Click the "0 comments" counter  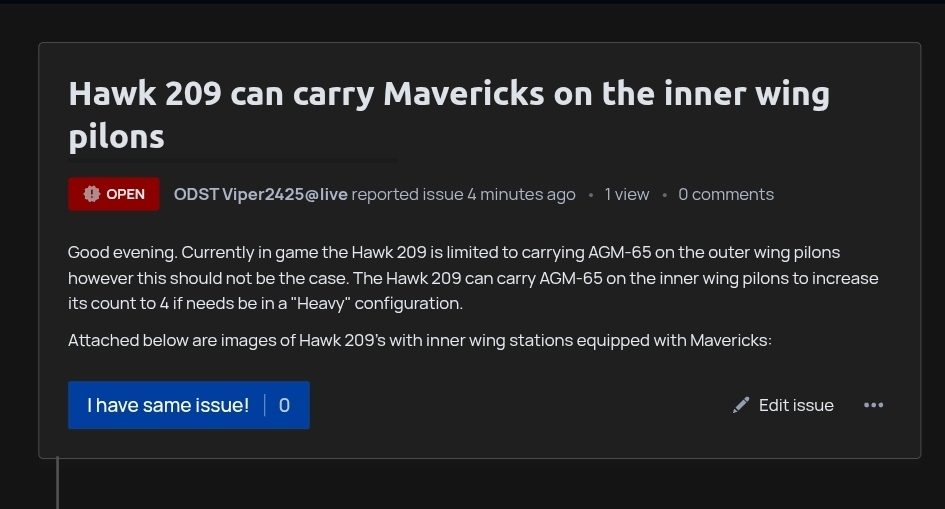click(x=726, y=194)
